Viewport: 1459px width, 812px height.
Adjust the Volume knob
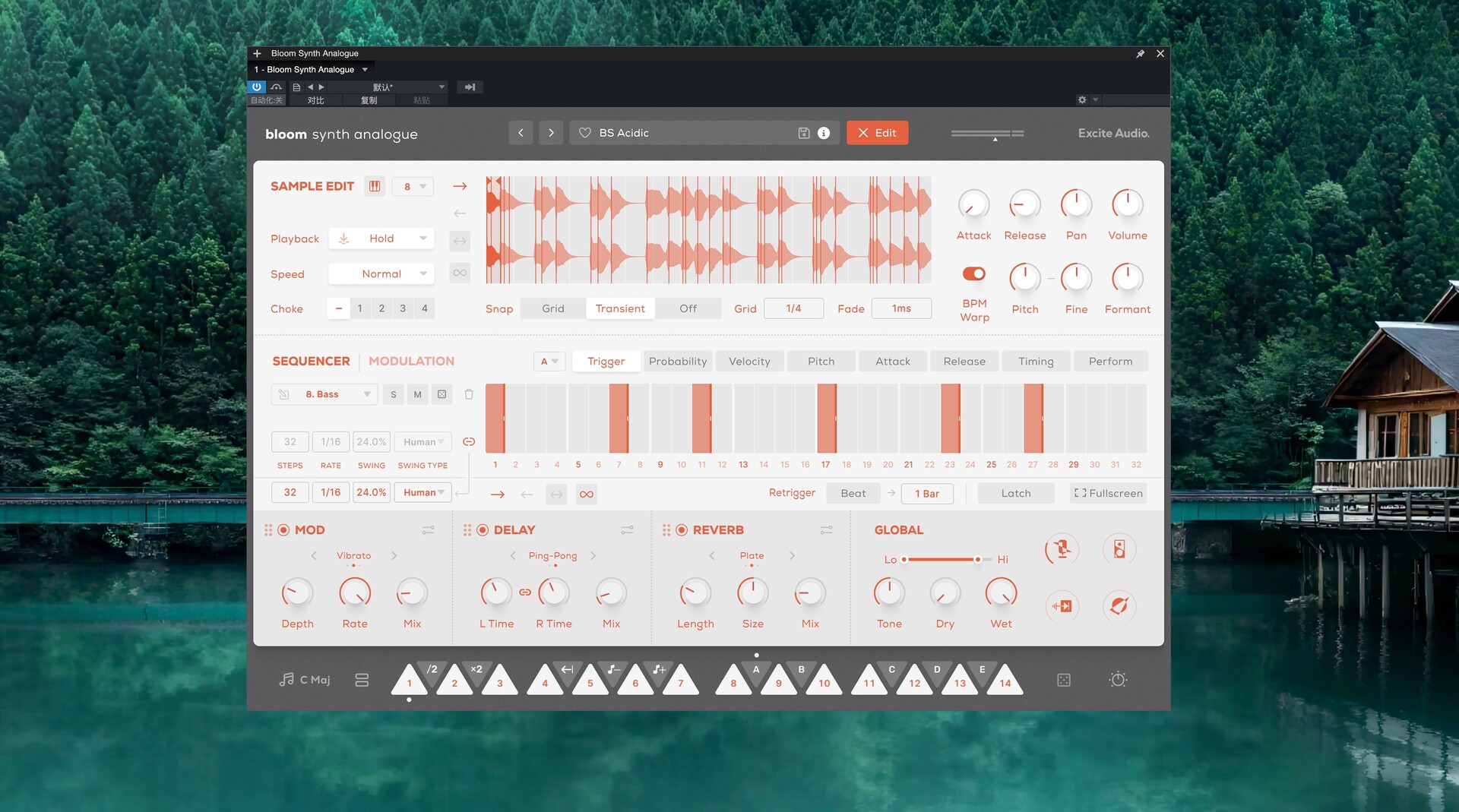point(1127,204)
